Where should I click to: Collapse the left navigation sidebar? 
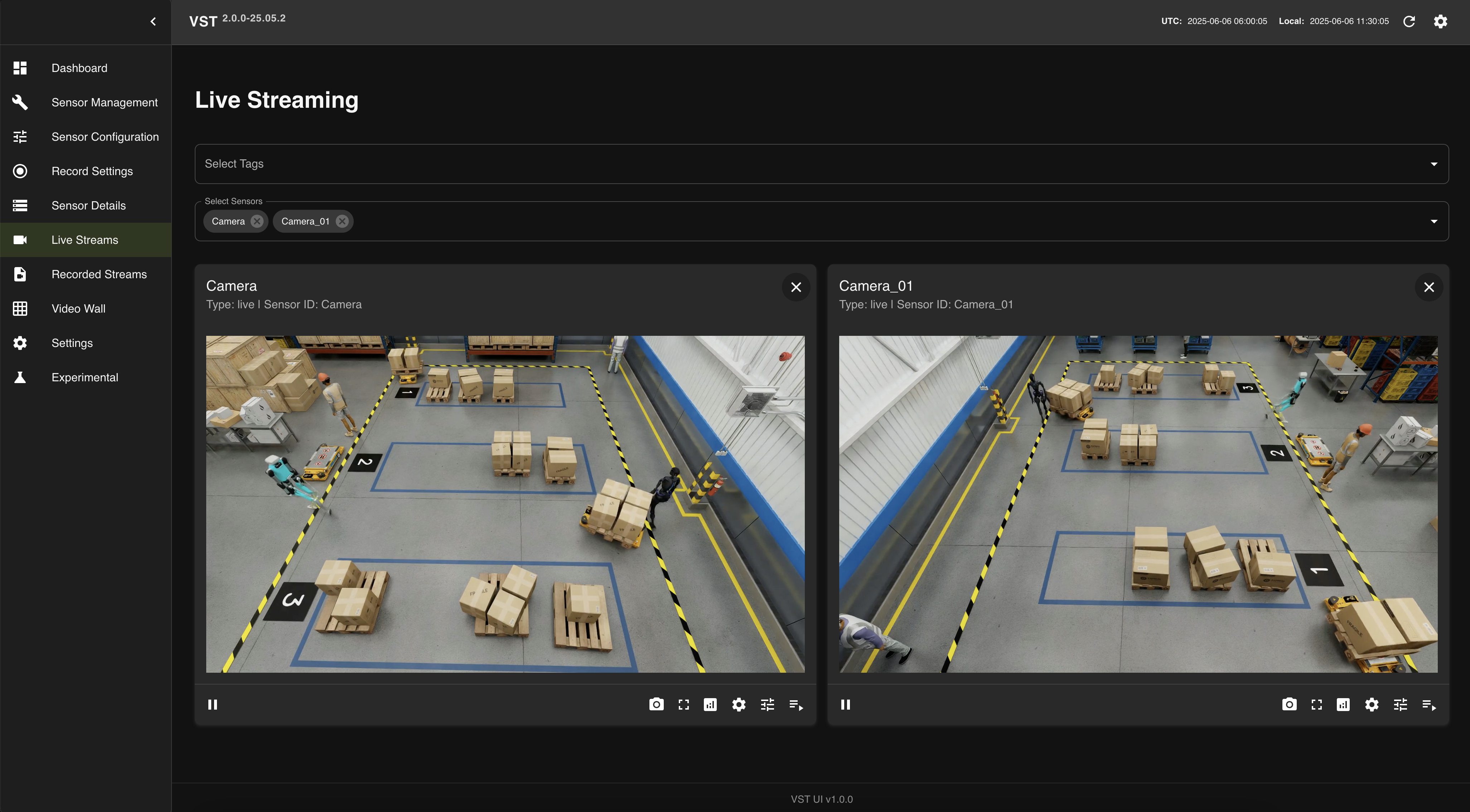point(153,21)
